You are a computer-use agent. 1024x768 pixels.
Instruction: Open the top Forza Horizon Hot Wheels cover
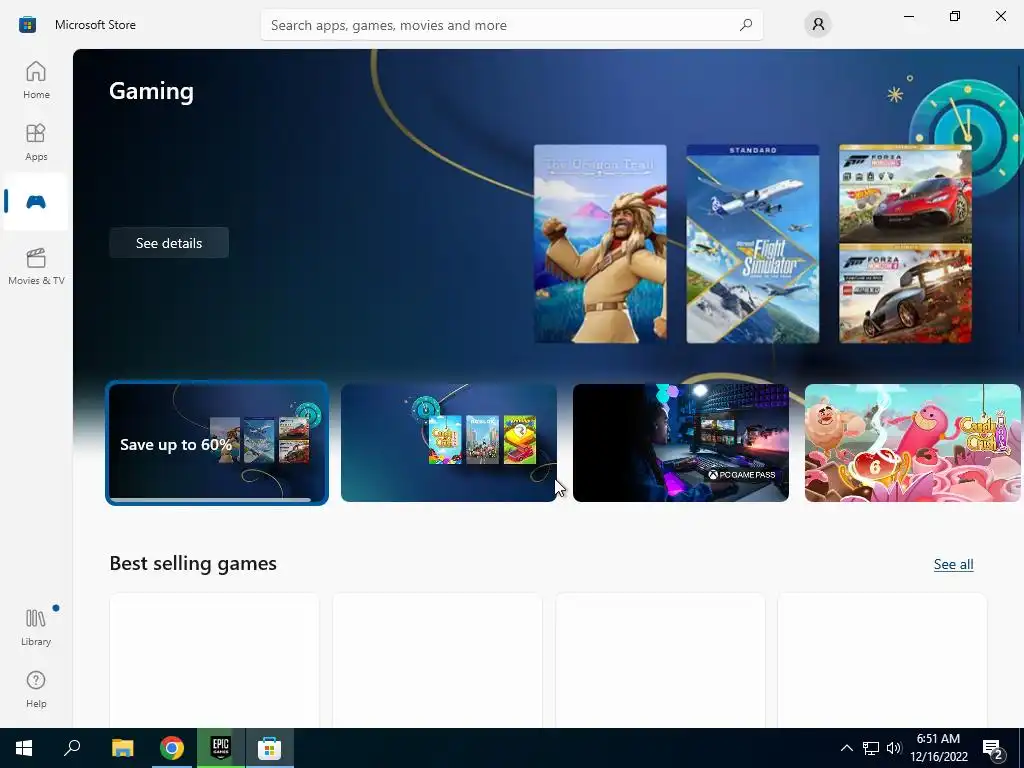905,193
